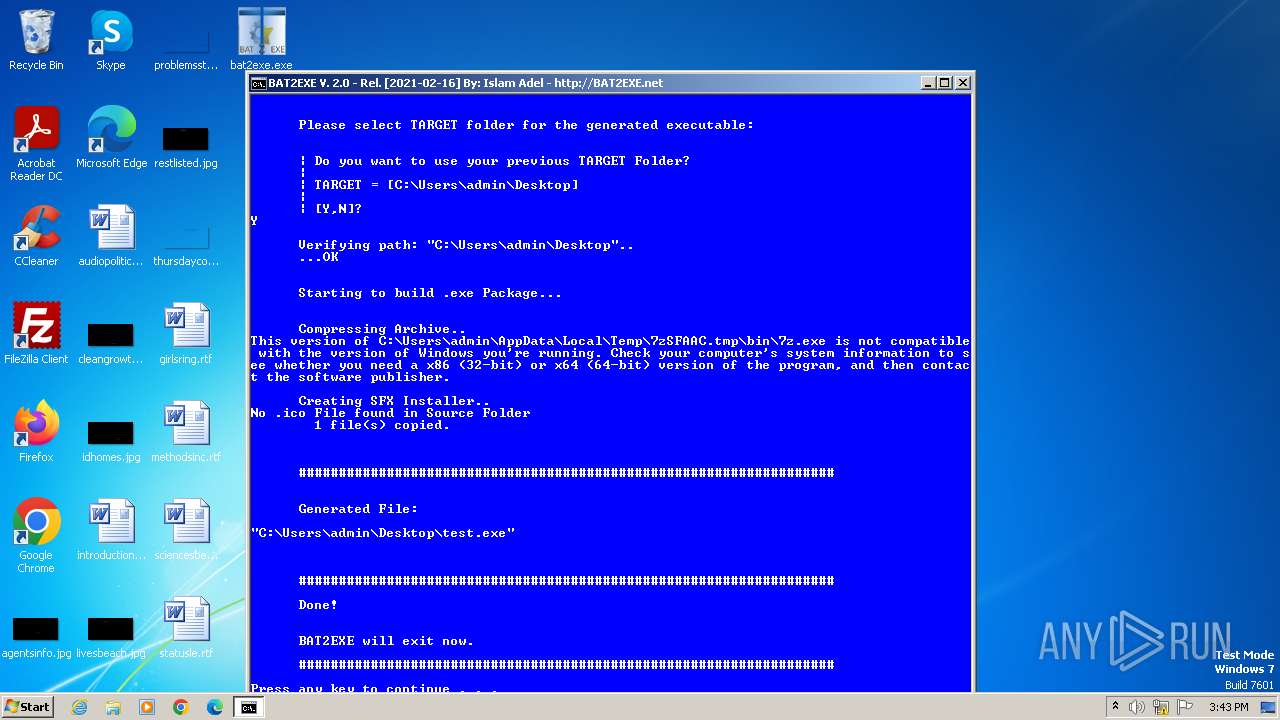Screen dimensions: 1280x720
Task: Select the bat2exe.exe desktop file
Action: point(261,40)
